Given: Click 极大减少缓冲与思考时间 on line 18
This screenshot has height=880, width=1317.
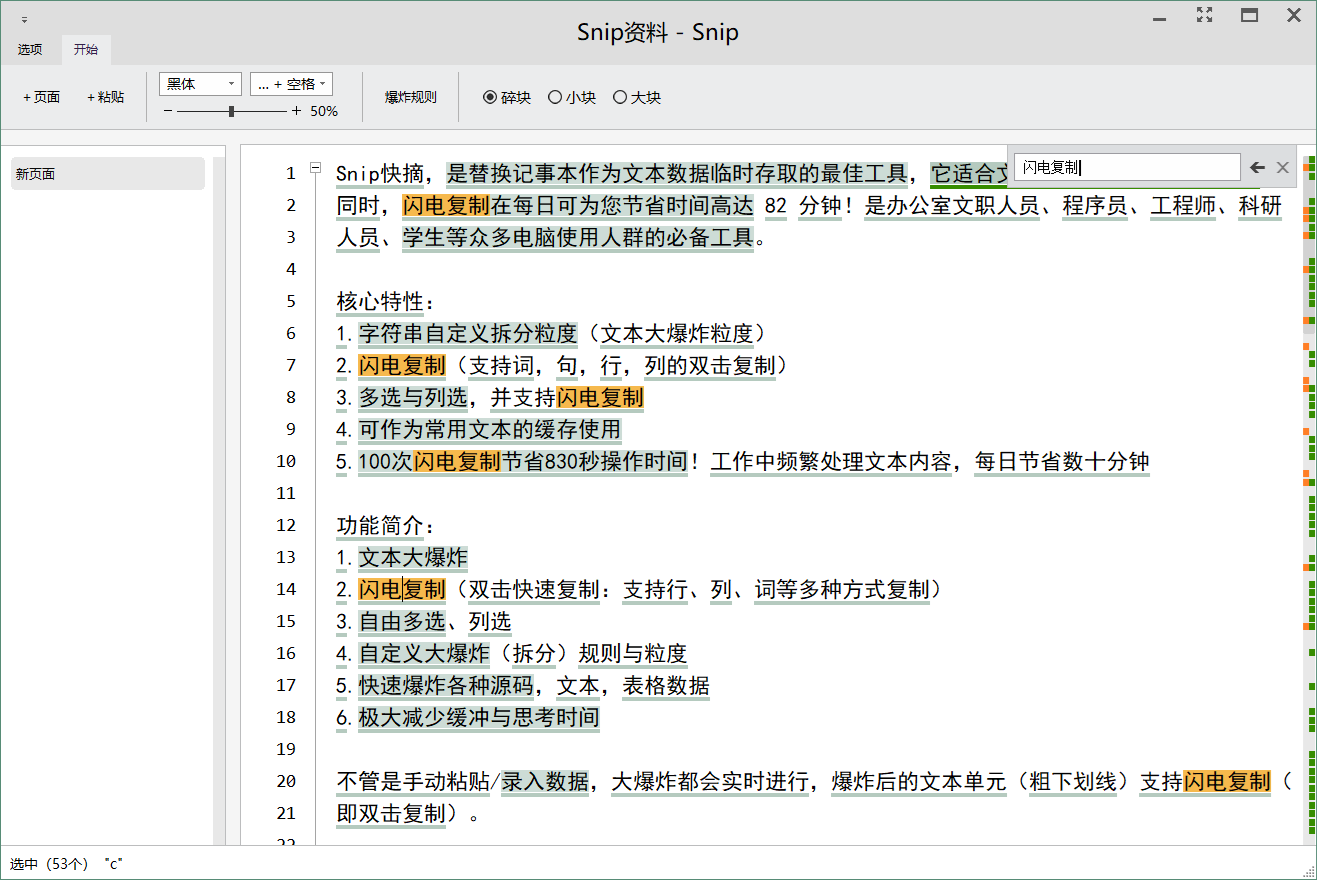Looking at the screenshot, I should point(479,717).
